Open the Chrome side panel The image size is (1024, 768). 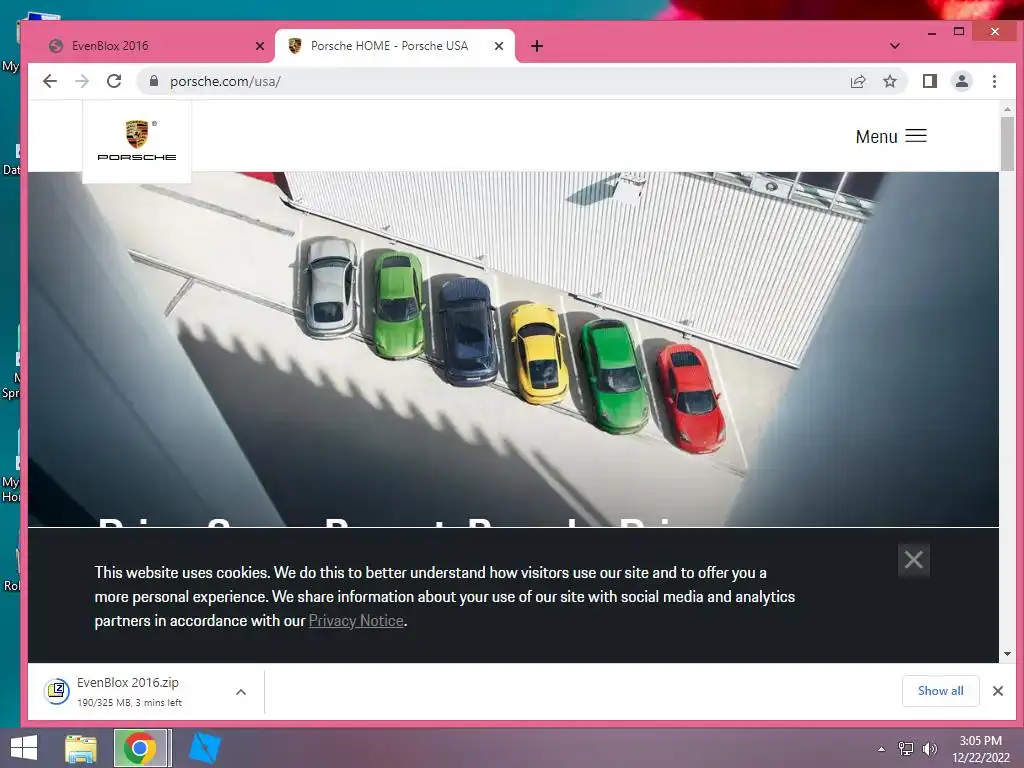pyautogui.click(x=929, y=81)
